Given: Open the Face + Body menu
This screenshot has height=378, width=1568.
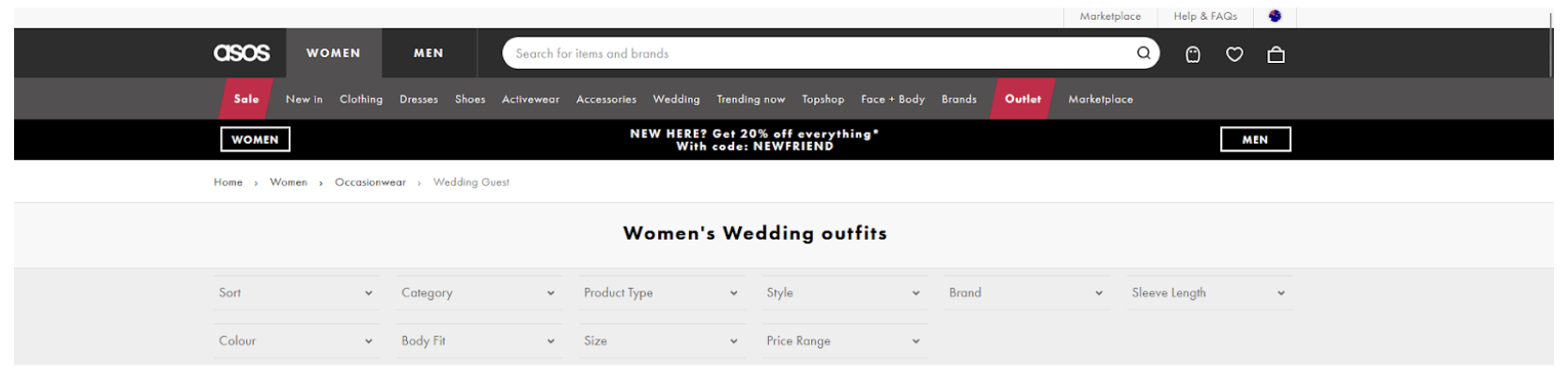Looking at the screenshot, I should (893, 99).
